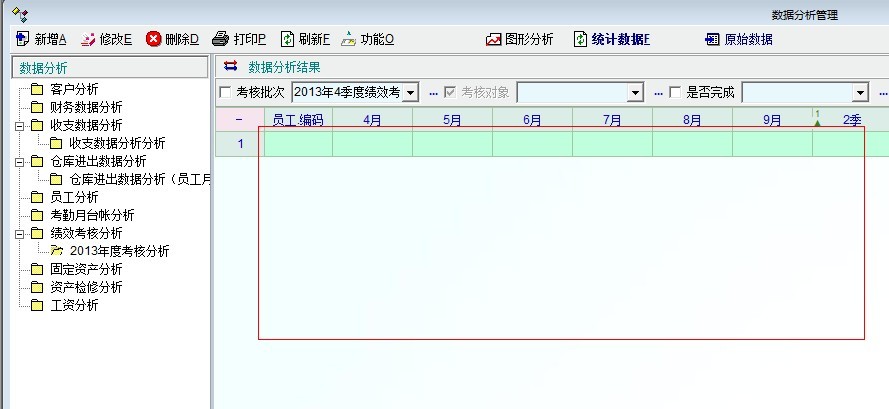Toggle the greyed 考核对象 checkbox

coord(450,93)
